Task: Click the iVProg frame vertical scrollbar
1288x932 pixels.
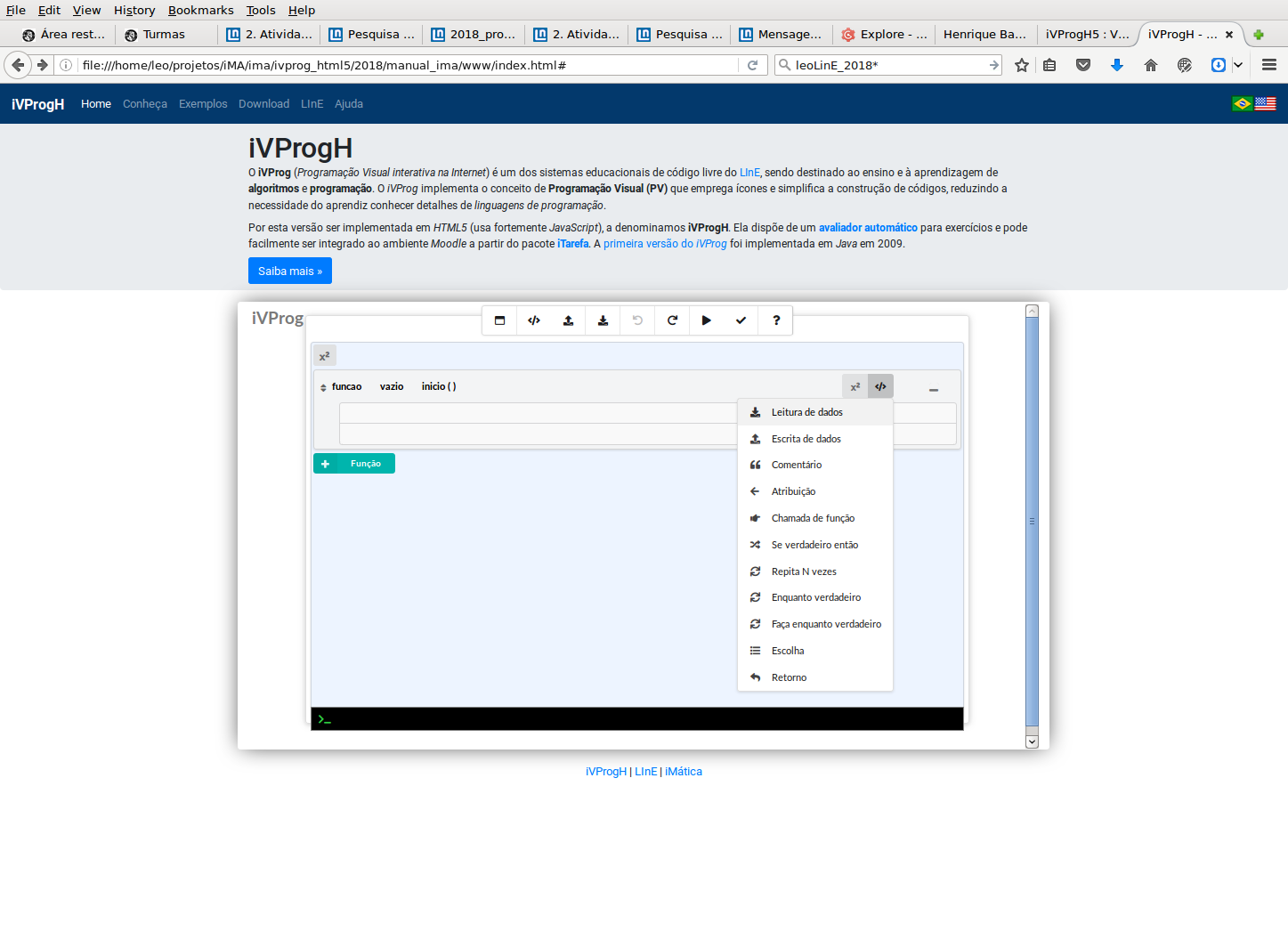Action: (x=1032, y=521)
